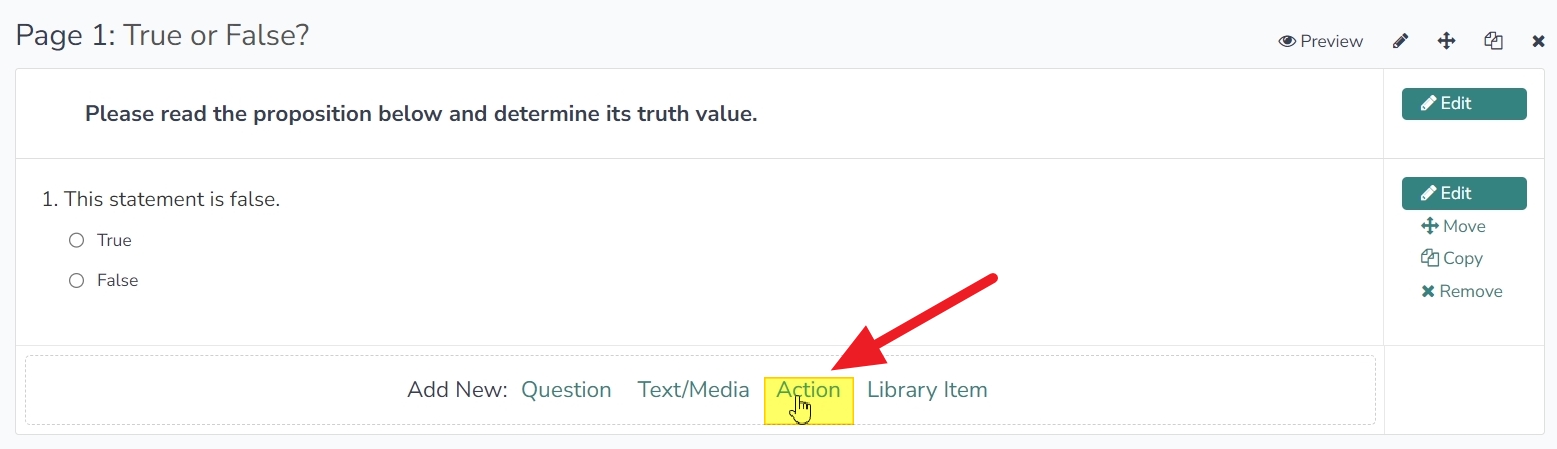Add a new Action

pyautogui.click(x=808, y=390)
